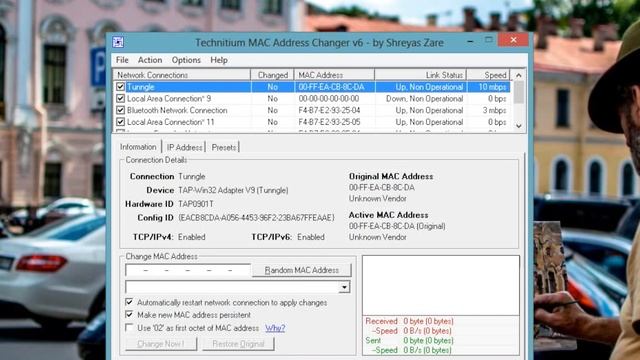
Task: Toggle checkbox for Bluetooth Network Connection
Action: click(x=120, y=110)
